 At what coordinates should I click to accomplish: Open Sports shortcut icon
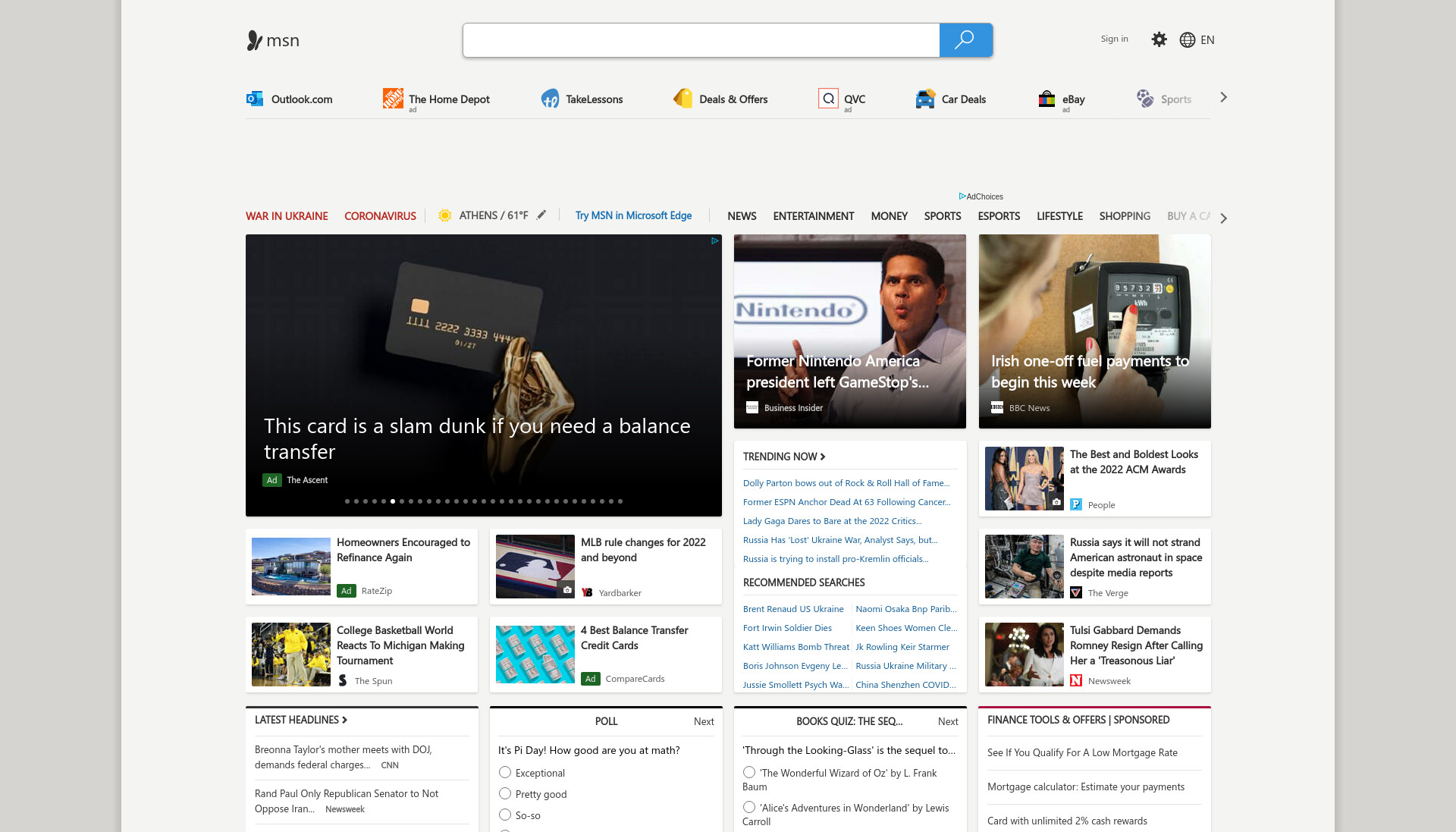pos(1145,99)
